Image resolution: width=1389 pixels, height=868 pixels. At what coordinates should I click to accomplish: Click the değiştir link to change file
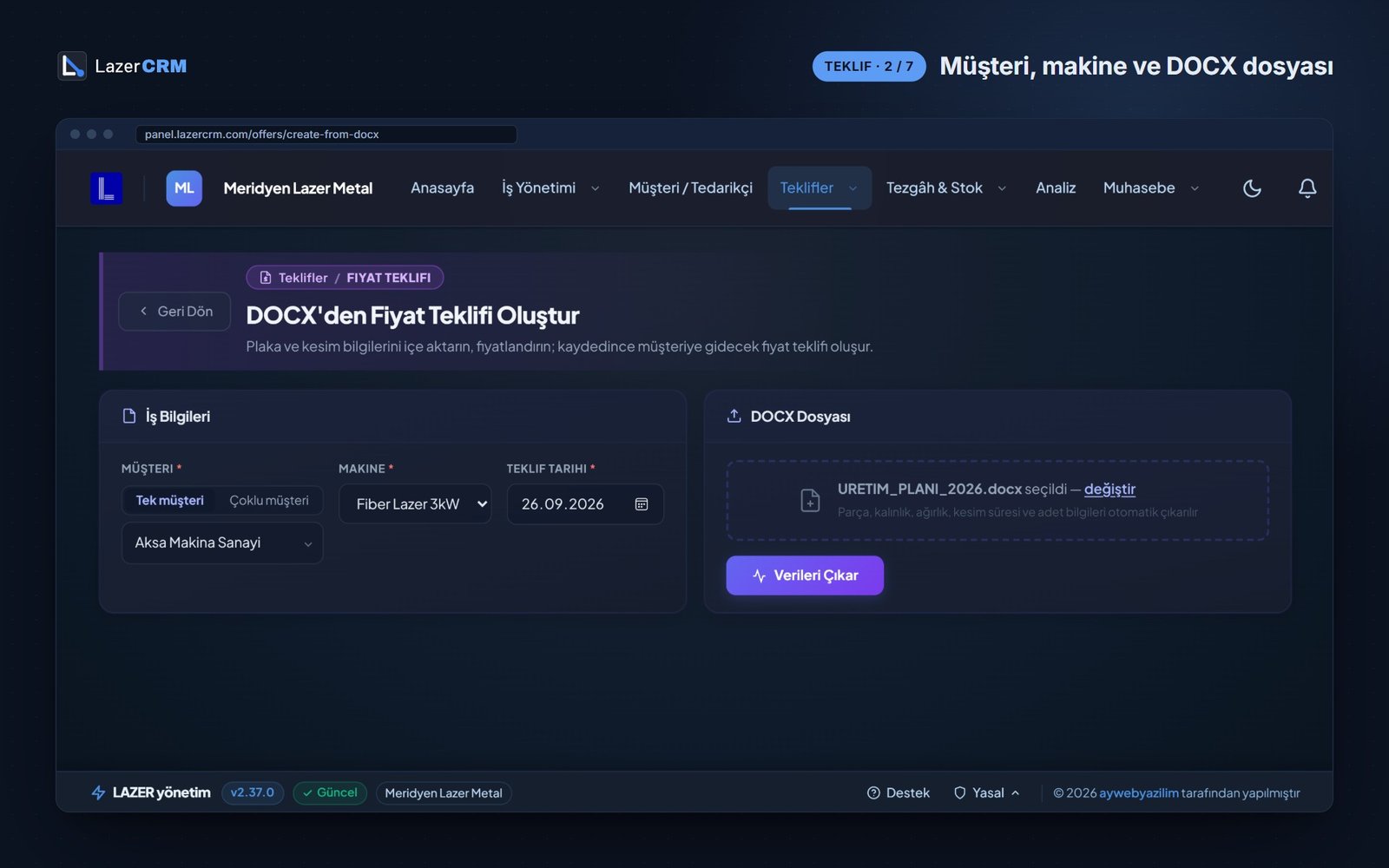pos(1109,490)
